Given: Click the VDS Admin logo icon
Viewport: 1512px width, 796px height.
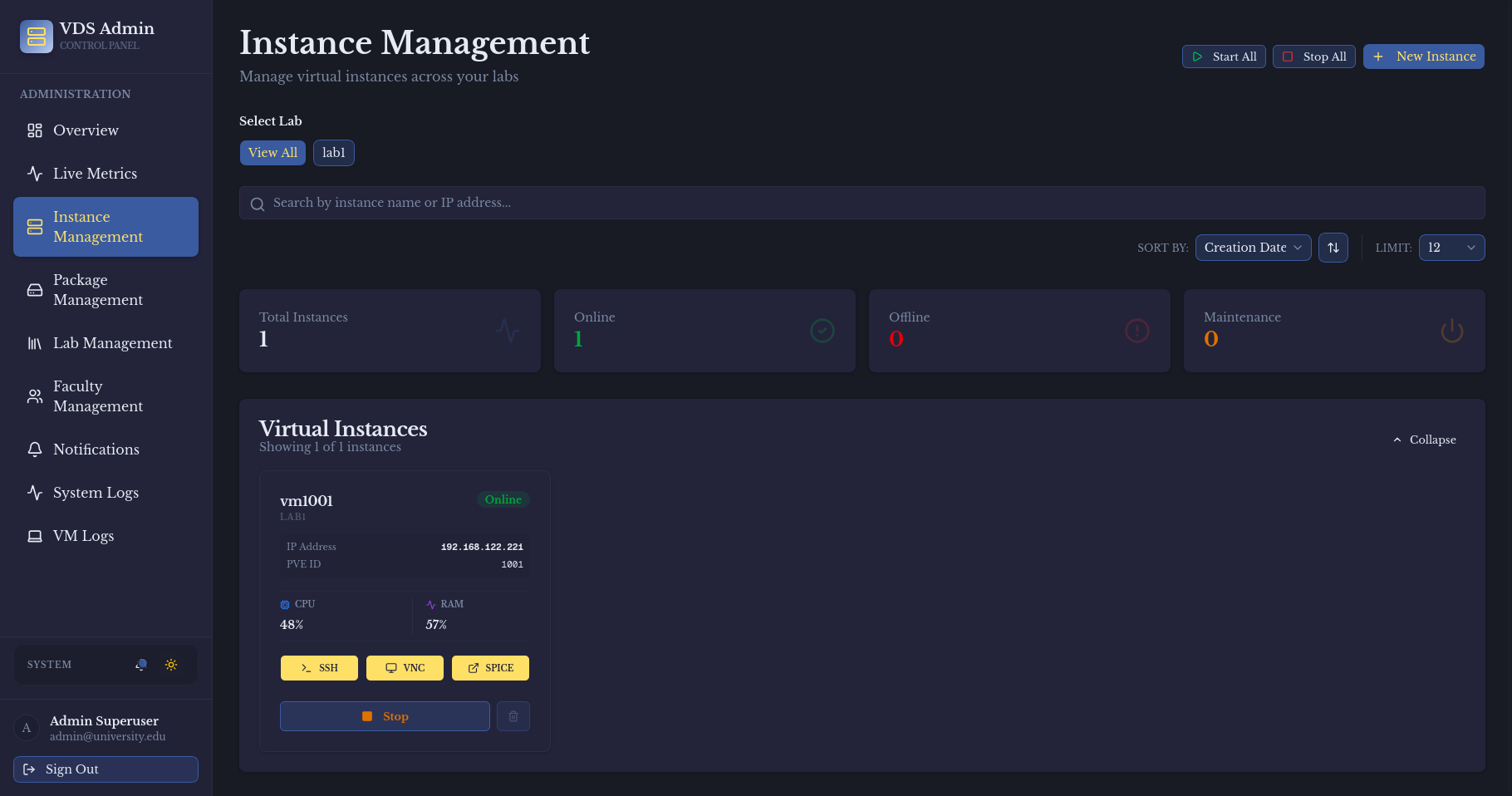Looking at the screenshot, I should (37, 37).
